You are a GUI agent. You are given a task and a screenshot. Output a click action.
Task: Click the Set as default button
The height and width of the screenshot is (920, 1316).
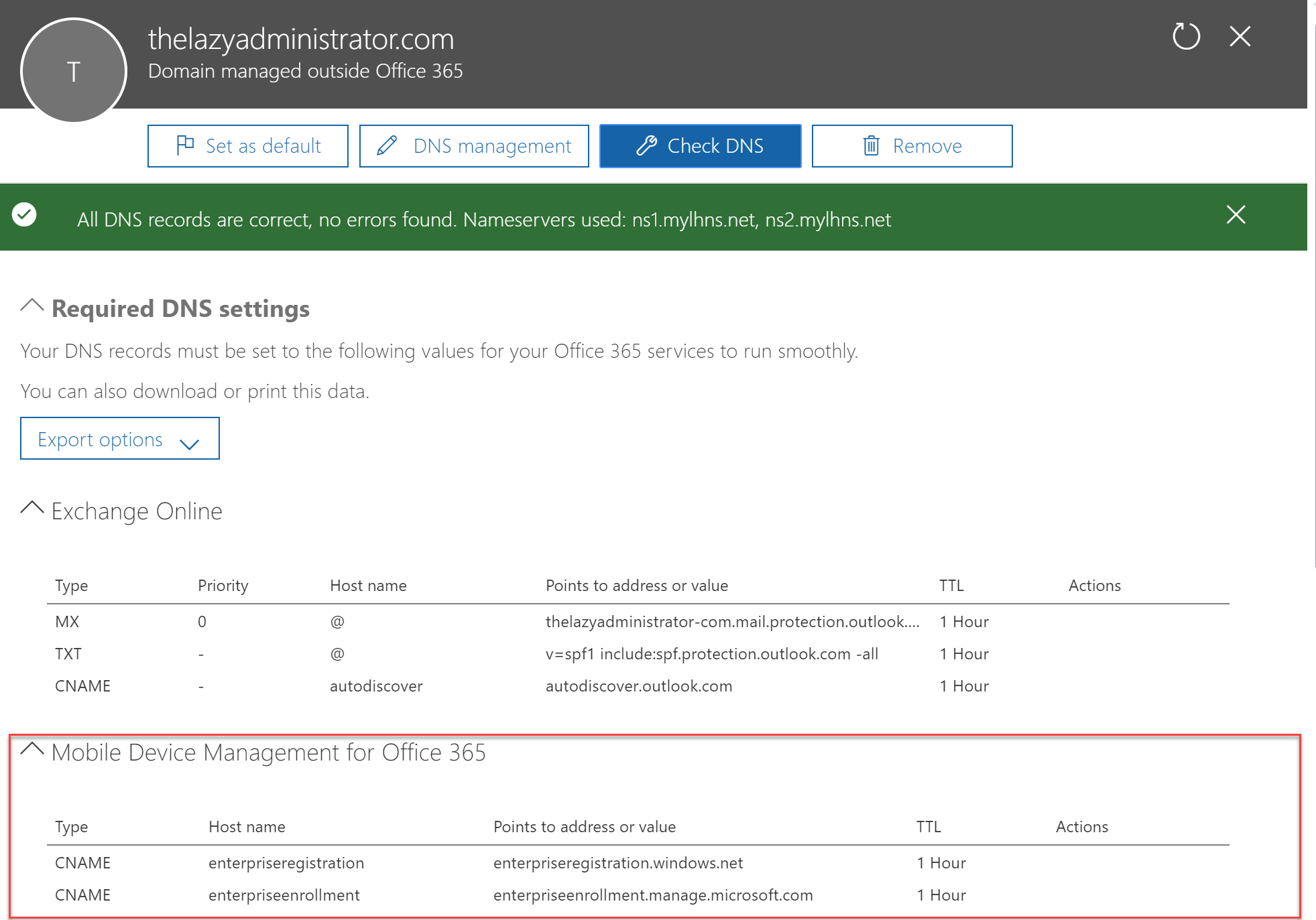tap(248, 146)
